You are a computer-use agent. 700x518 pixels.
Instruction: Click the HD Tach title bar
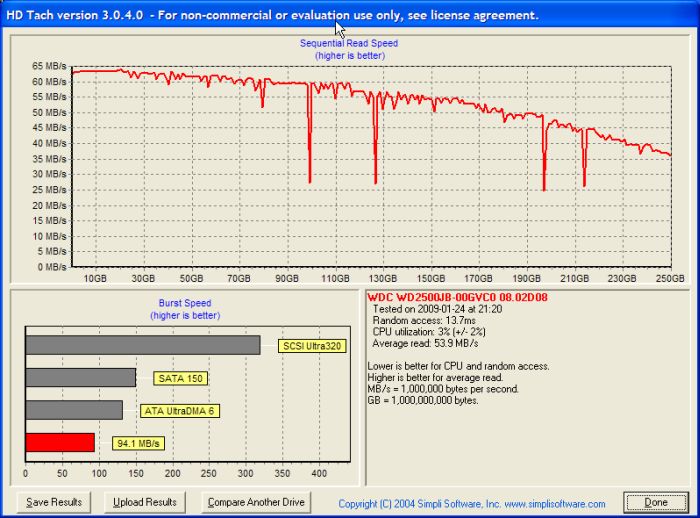[x=272, y=15]
